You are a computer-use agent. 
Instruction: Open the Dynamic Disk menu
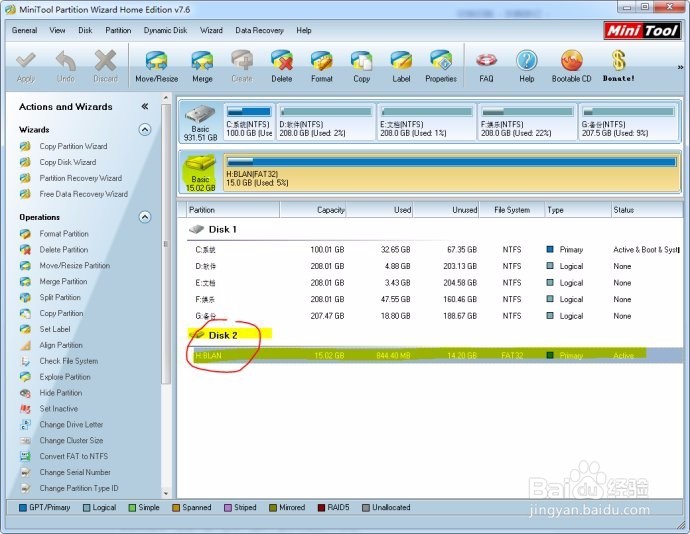coord(165,30)
